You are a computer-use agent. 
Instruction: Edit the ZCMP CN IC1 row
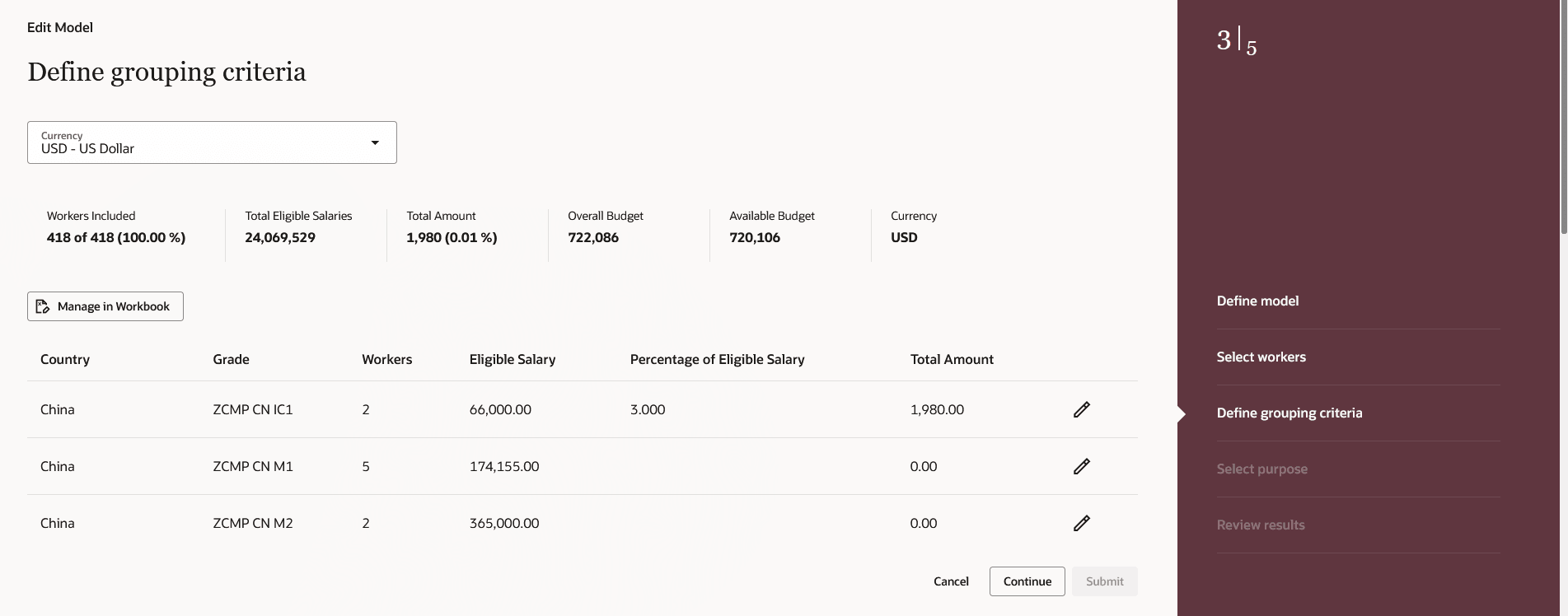pos(1081,409)
